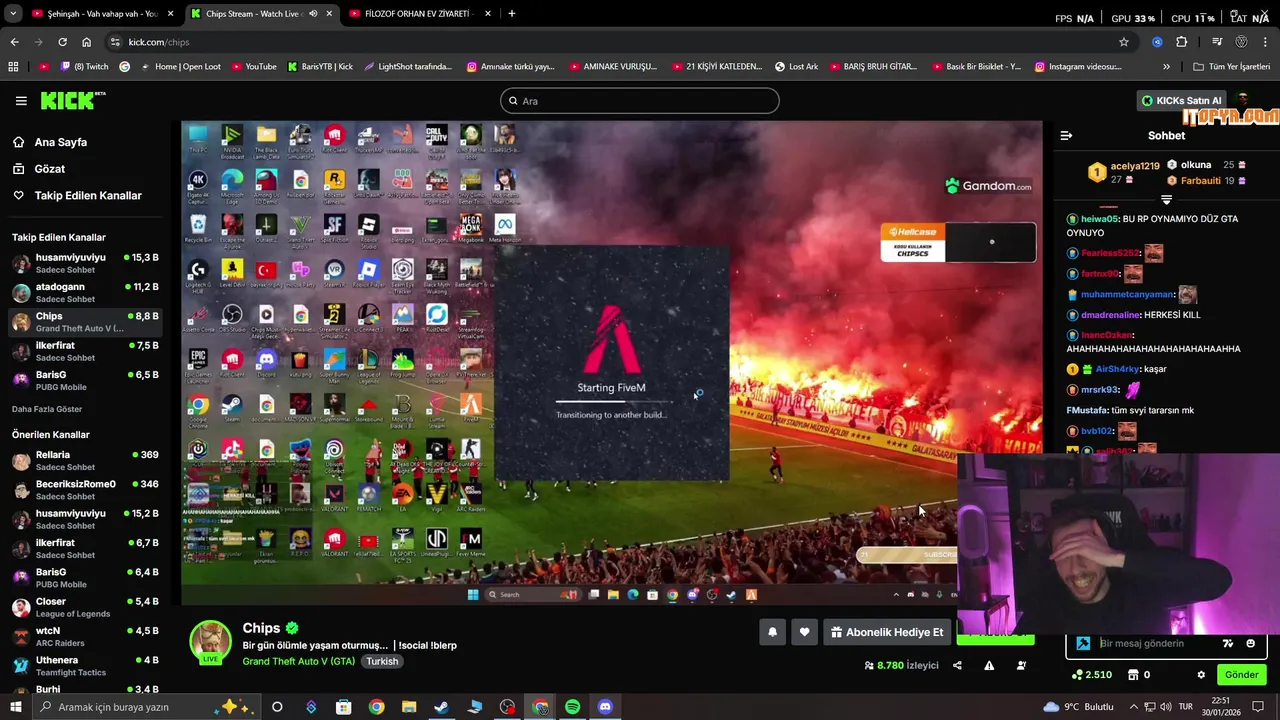Open the emoji picker in chat input
This screenshot has height=720, width=1280.
click(1251, 643)
